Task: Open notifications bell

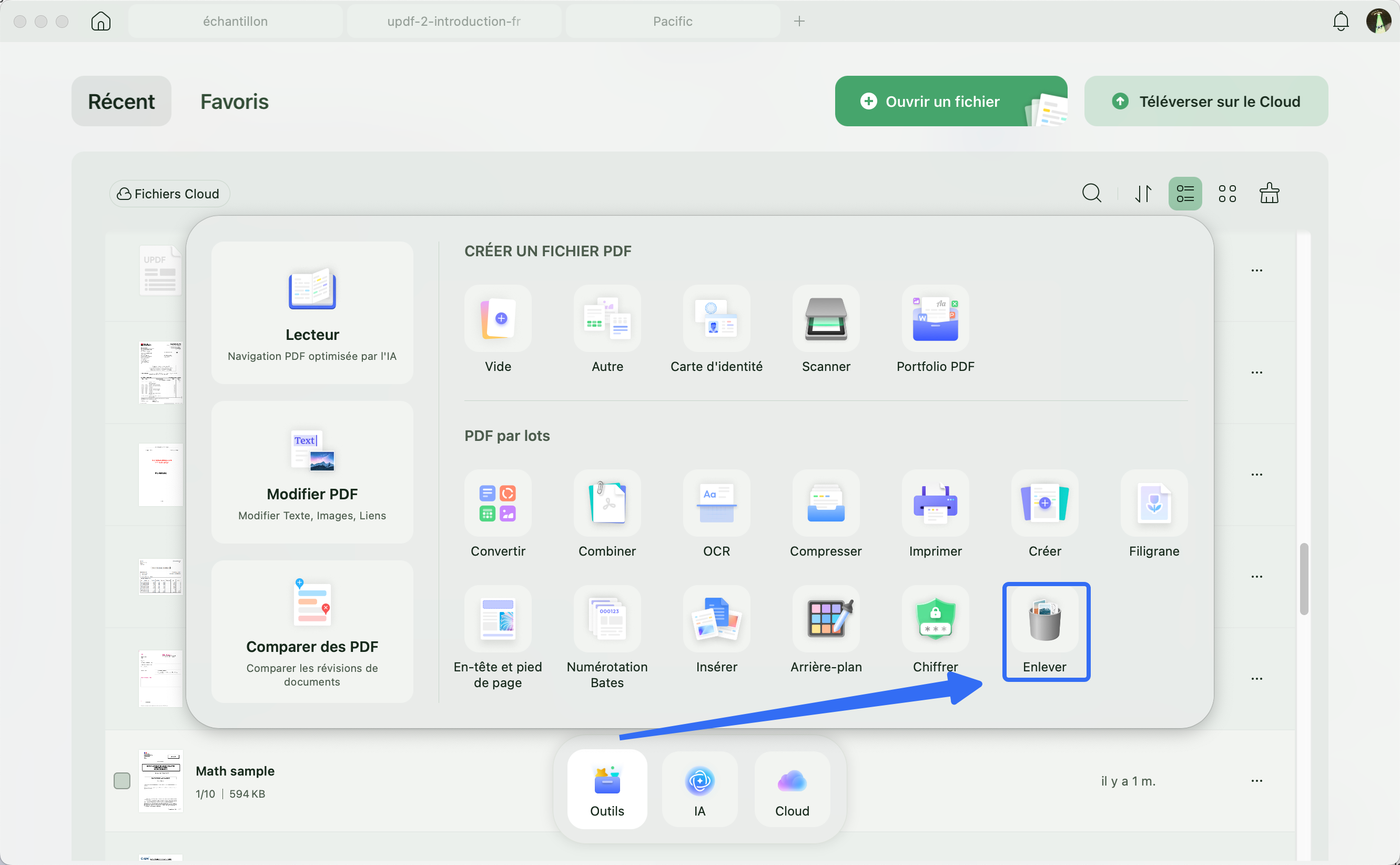Action: [1341, 21]
